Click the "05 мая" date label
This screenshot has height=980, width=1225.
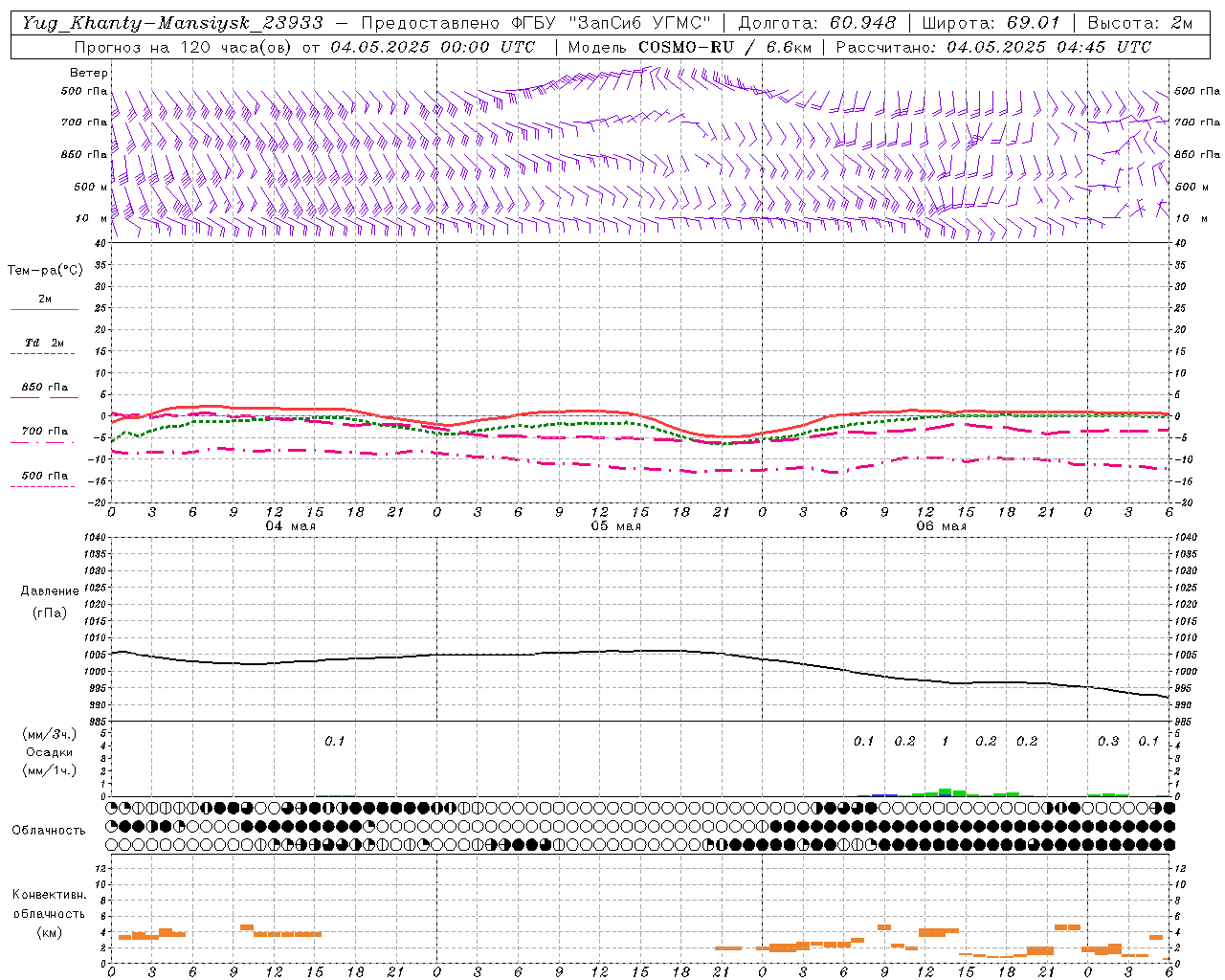[615, 525]
